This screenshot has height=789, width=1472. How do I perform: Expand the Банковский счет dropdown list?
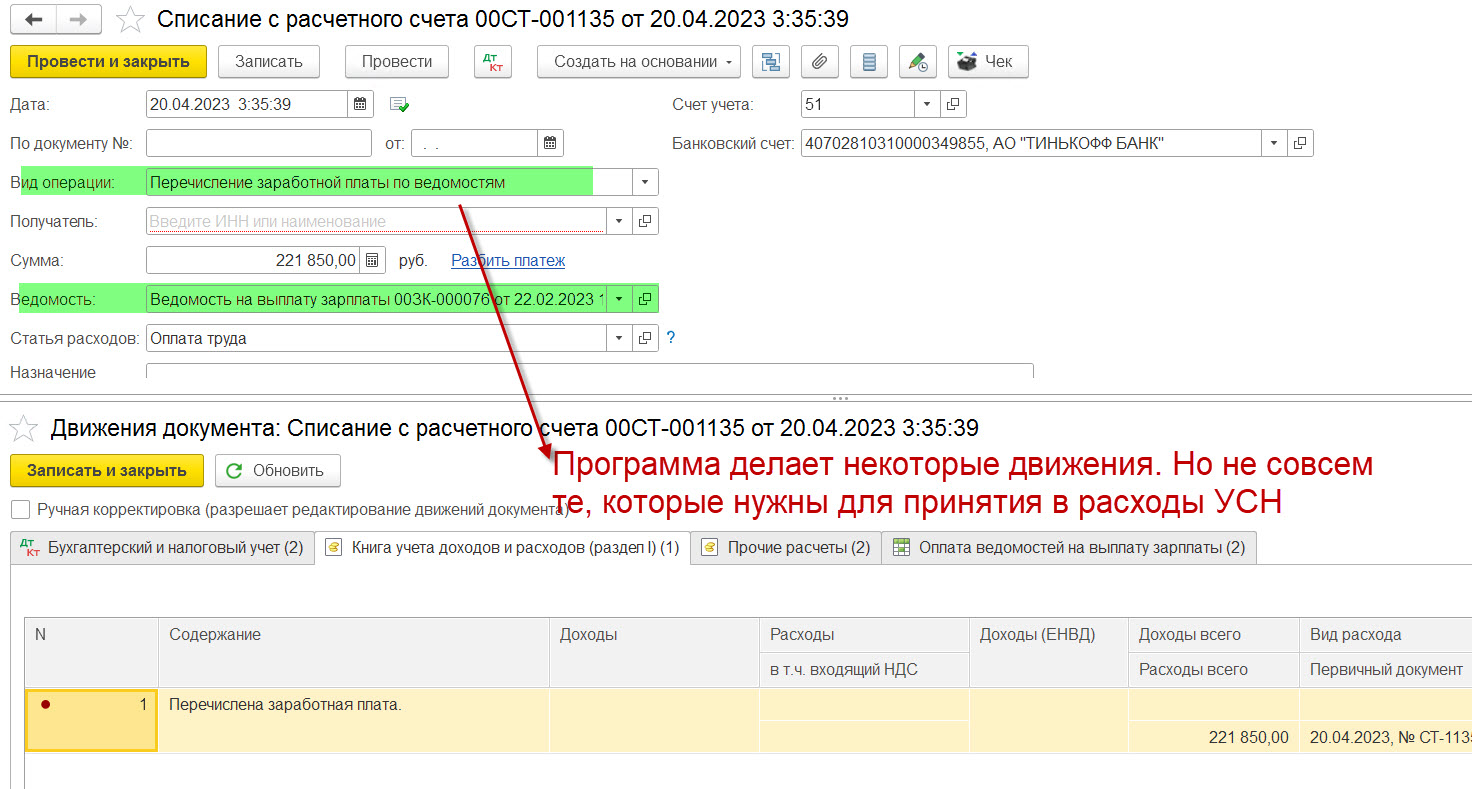tap(1274, 144)
